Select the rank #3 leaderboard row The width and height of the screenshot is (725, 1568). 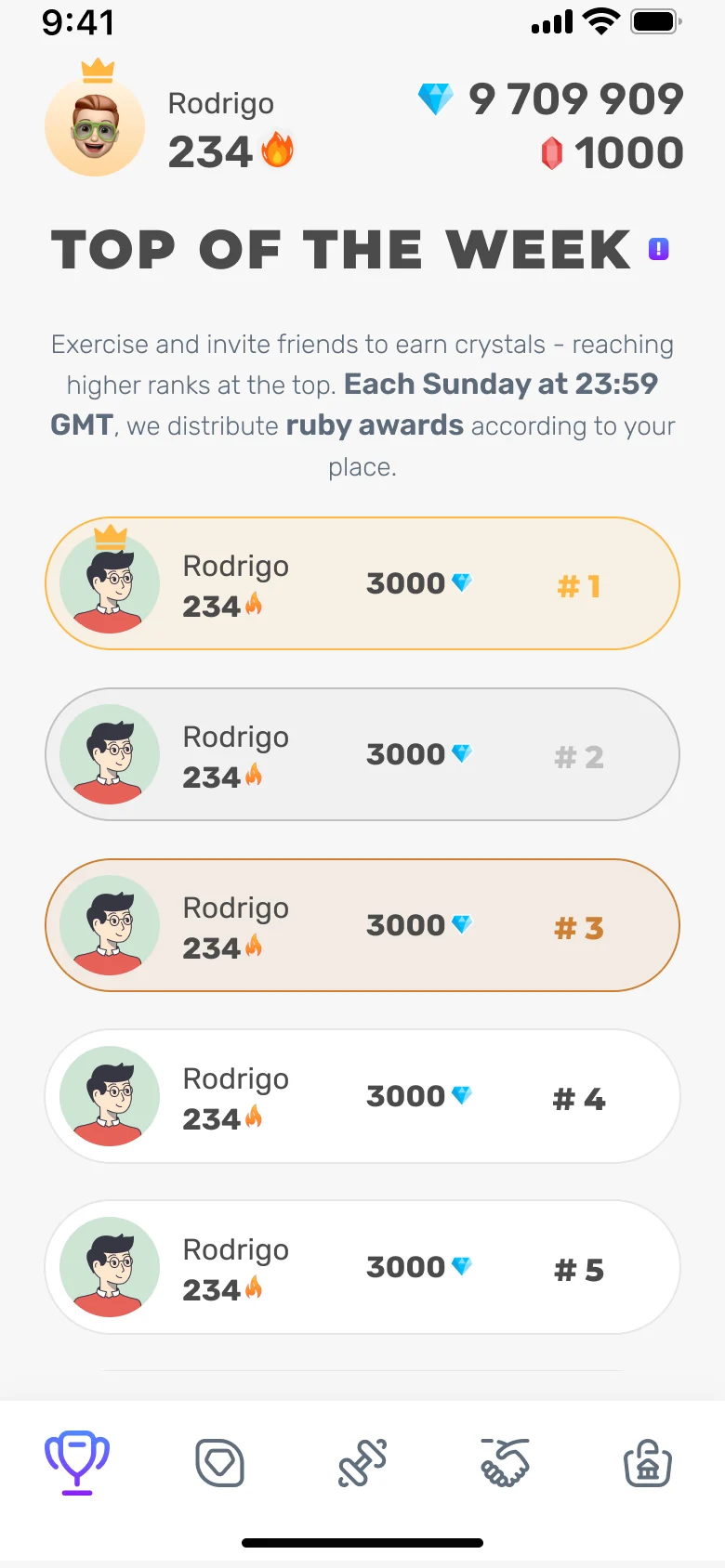coord(362,925)
